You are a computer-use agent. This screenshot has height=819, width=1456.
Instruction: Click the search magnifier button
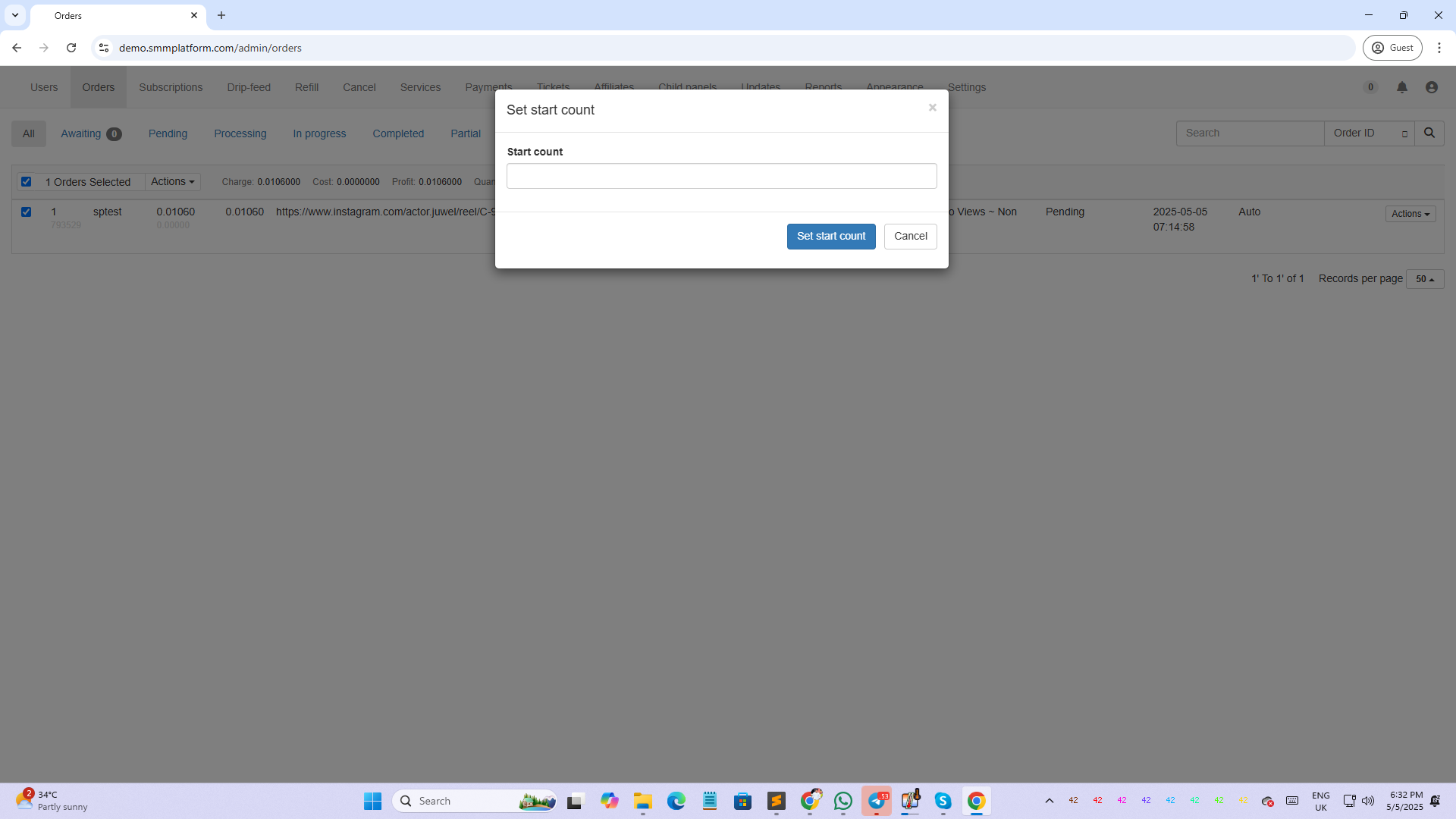pos(1429,133)
